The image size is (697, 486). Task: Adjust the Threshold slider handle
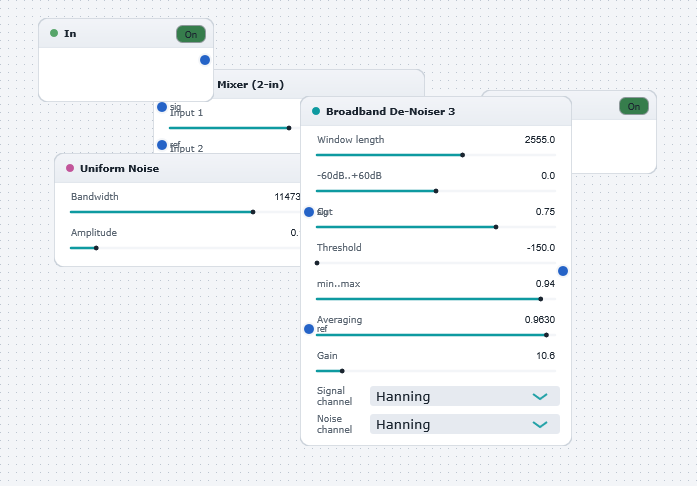(317, 263)
